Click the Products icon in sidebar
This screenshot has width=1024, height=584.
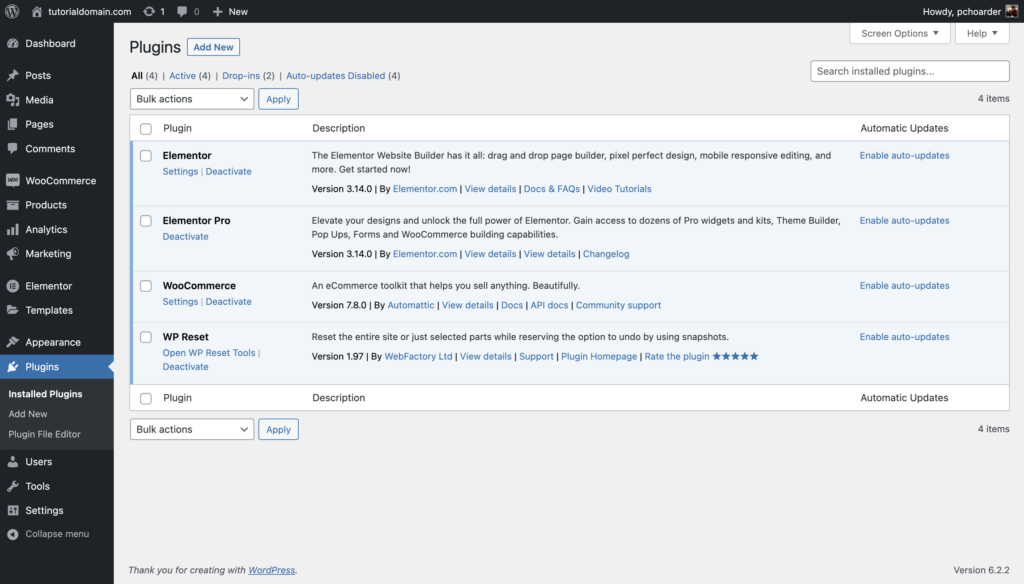click(12, 204)
